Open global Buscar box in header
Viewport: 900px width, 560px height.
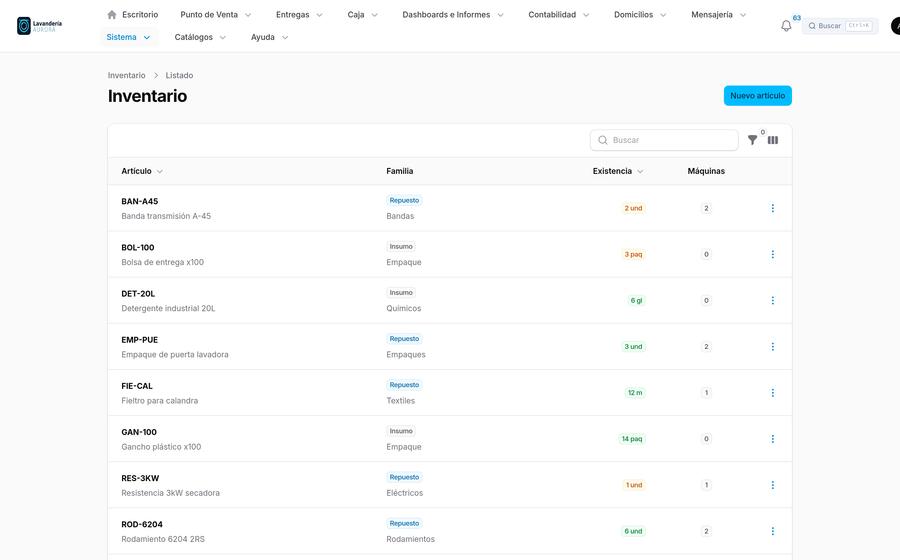(840, 26)
